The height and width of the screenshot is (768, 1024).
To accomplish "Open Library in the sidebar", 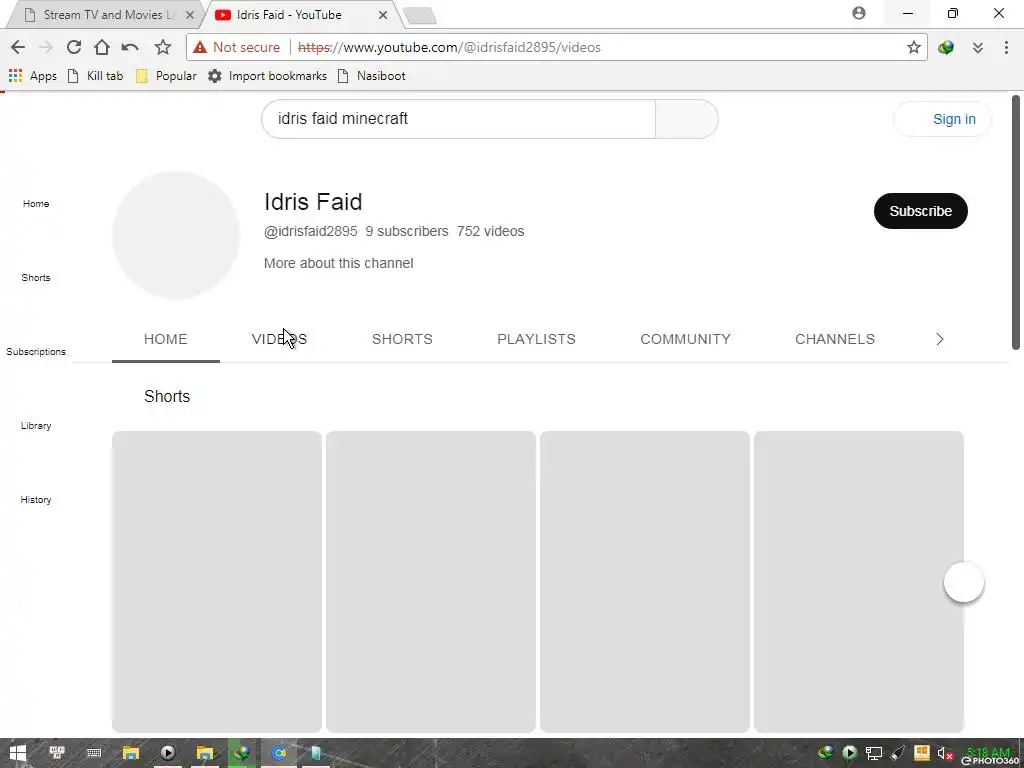I will pos(36,425).
